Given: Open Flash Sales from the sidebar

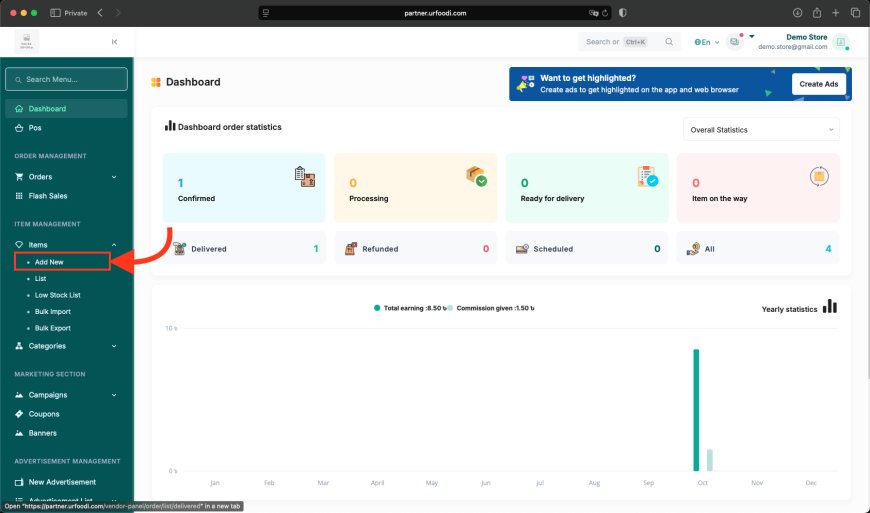Looking at the screenshot, I should (48, 196).
